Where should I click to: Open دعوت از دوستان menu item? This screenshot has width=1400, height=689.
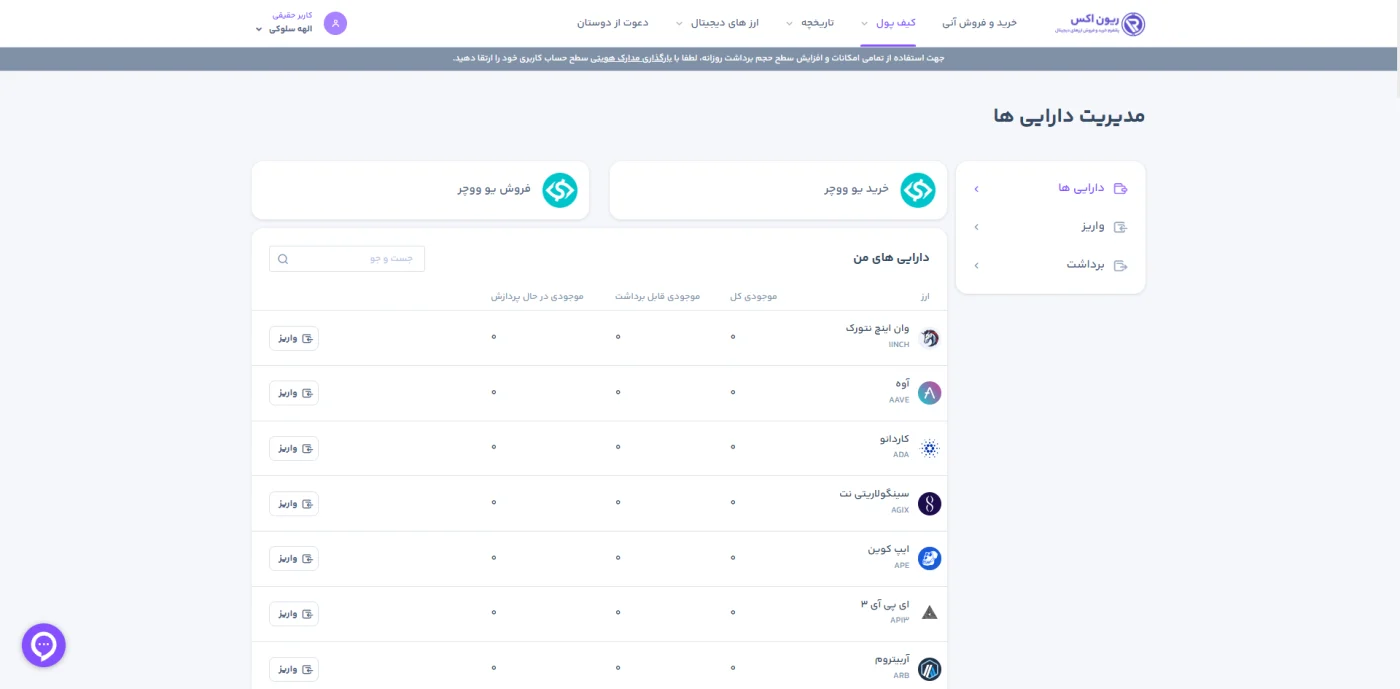coord(612,22)
